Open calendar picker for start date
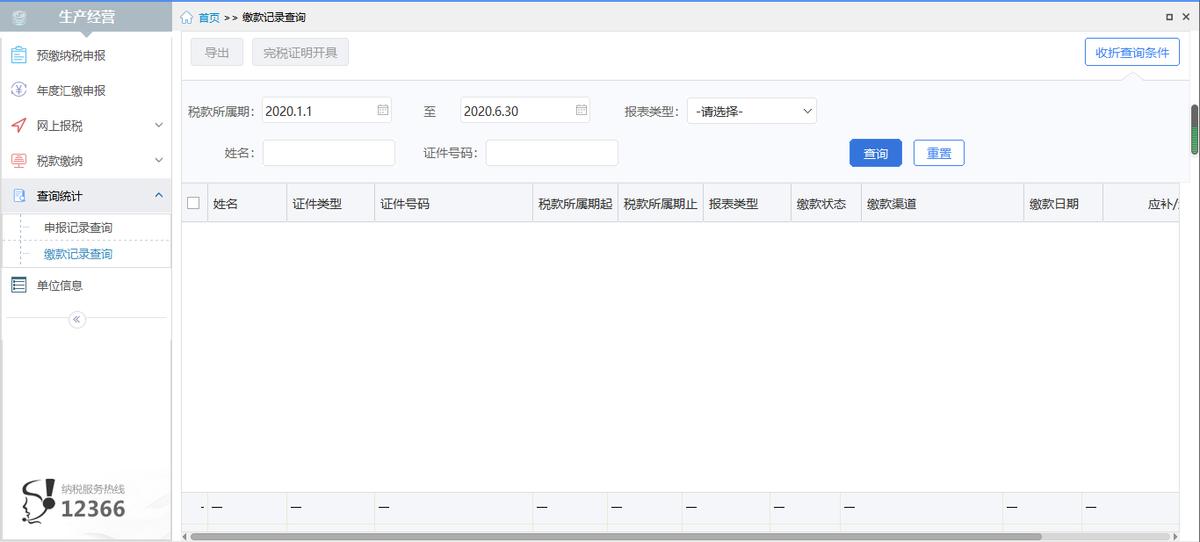The image size is (1200, 542). tap(383, 110)
